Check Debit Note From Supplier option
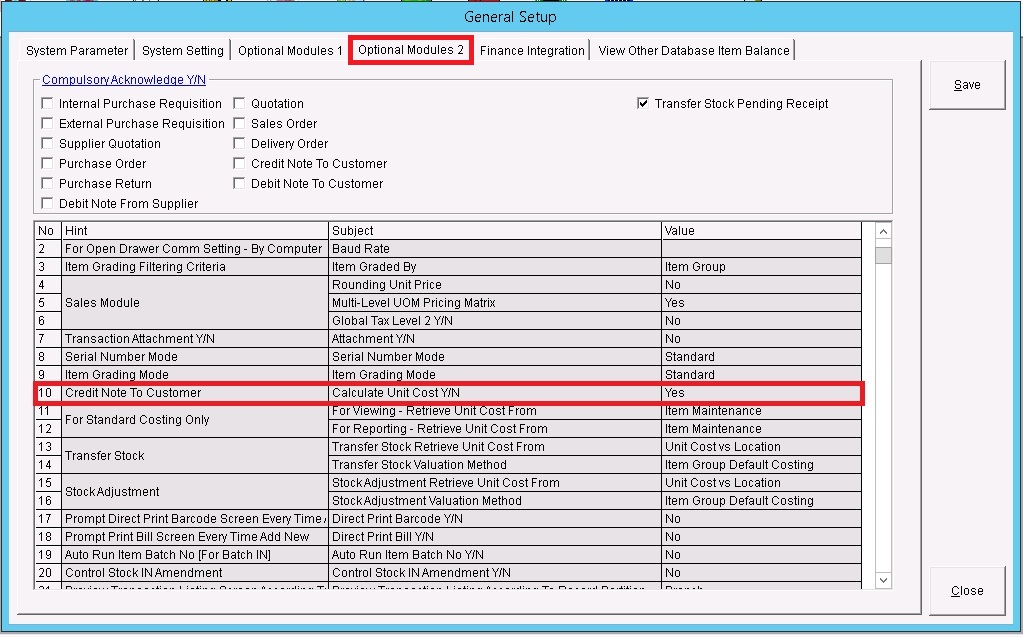 pos(48,204)
